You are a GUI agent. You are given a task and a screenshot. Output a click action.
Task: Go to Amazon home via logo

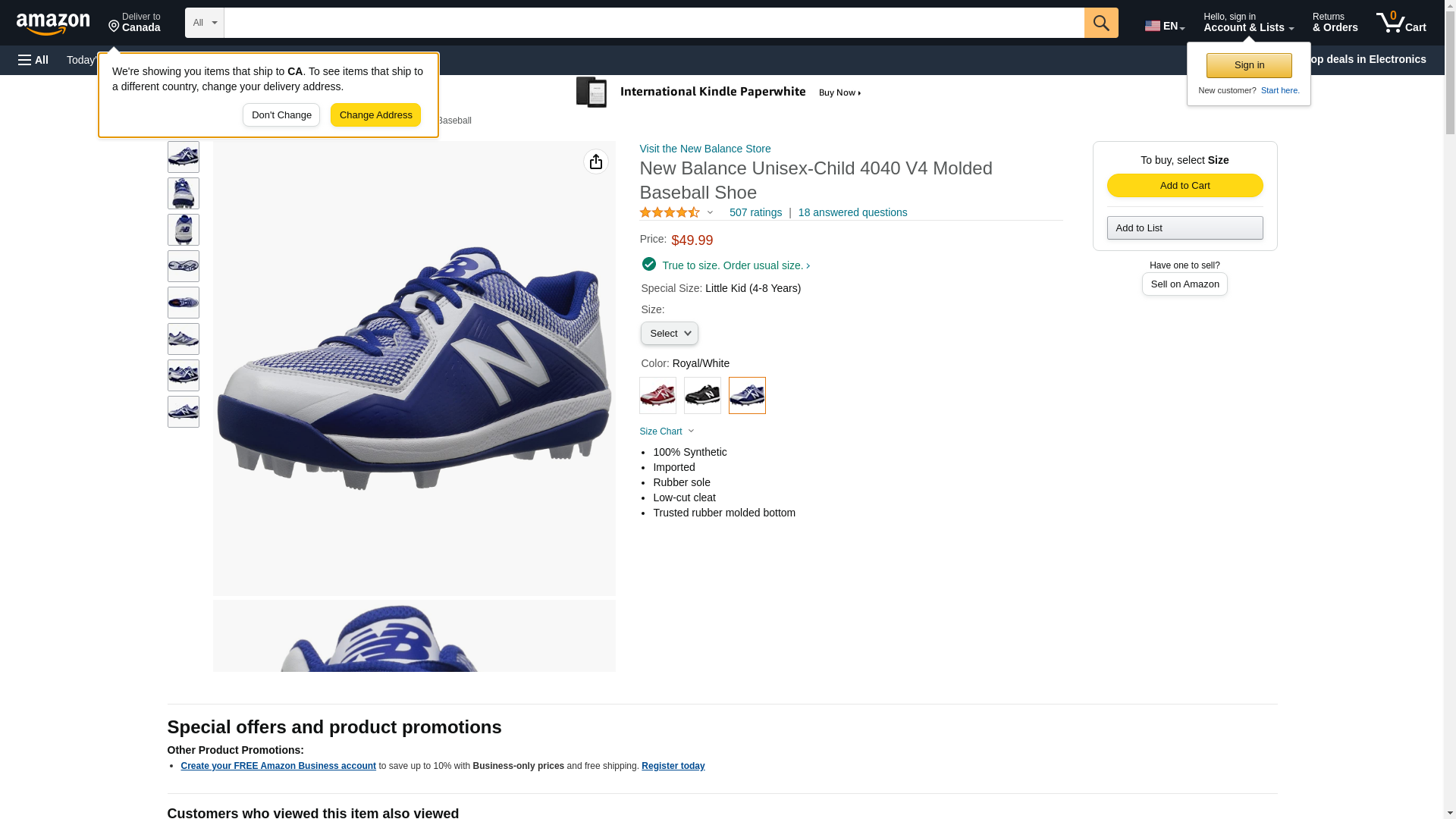point(53,24)
